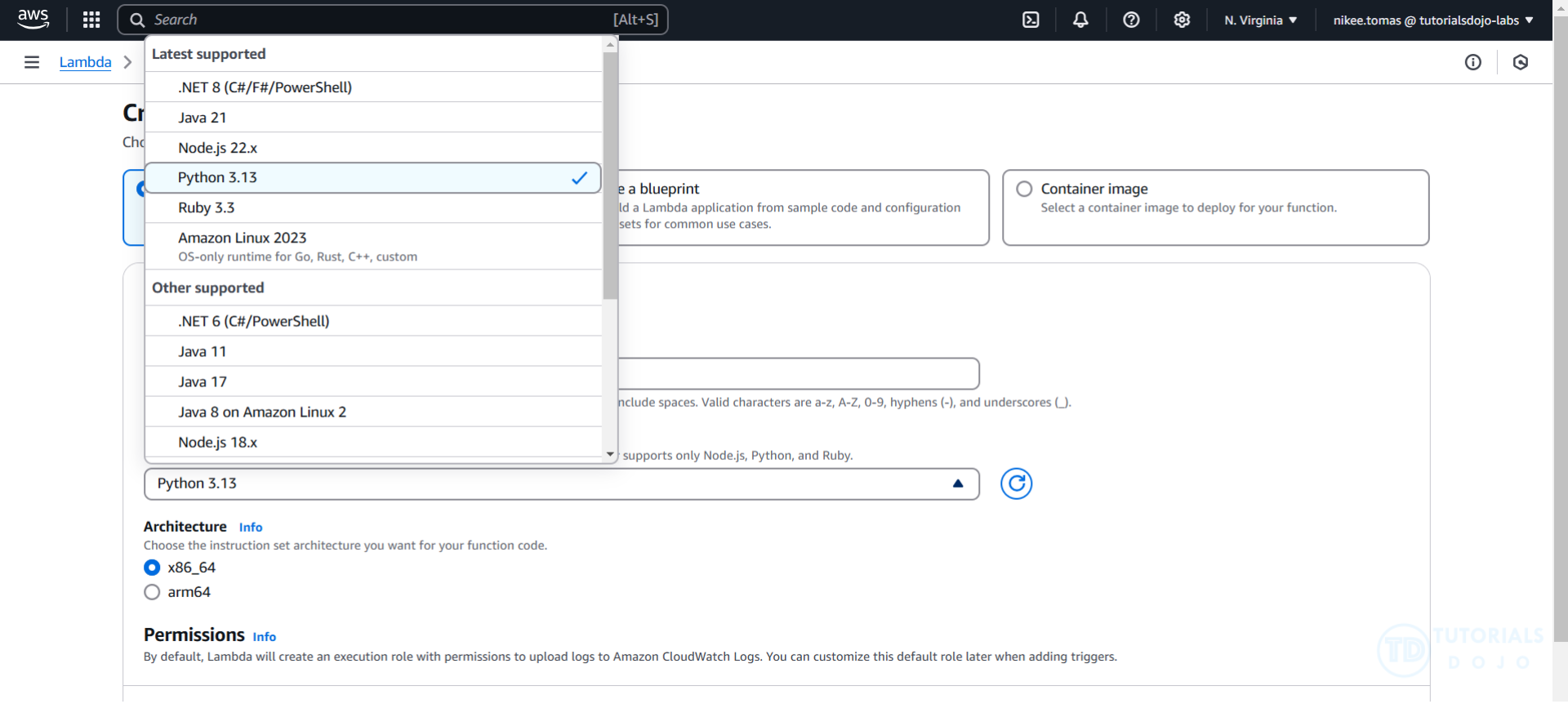Open the Architecture Info link
This screenshot has height=704, width=1568.
coord(251,528)
